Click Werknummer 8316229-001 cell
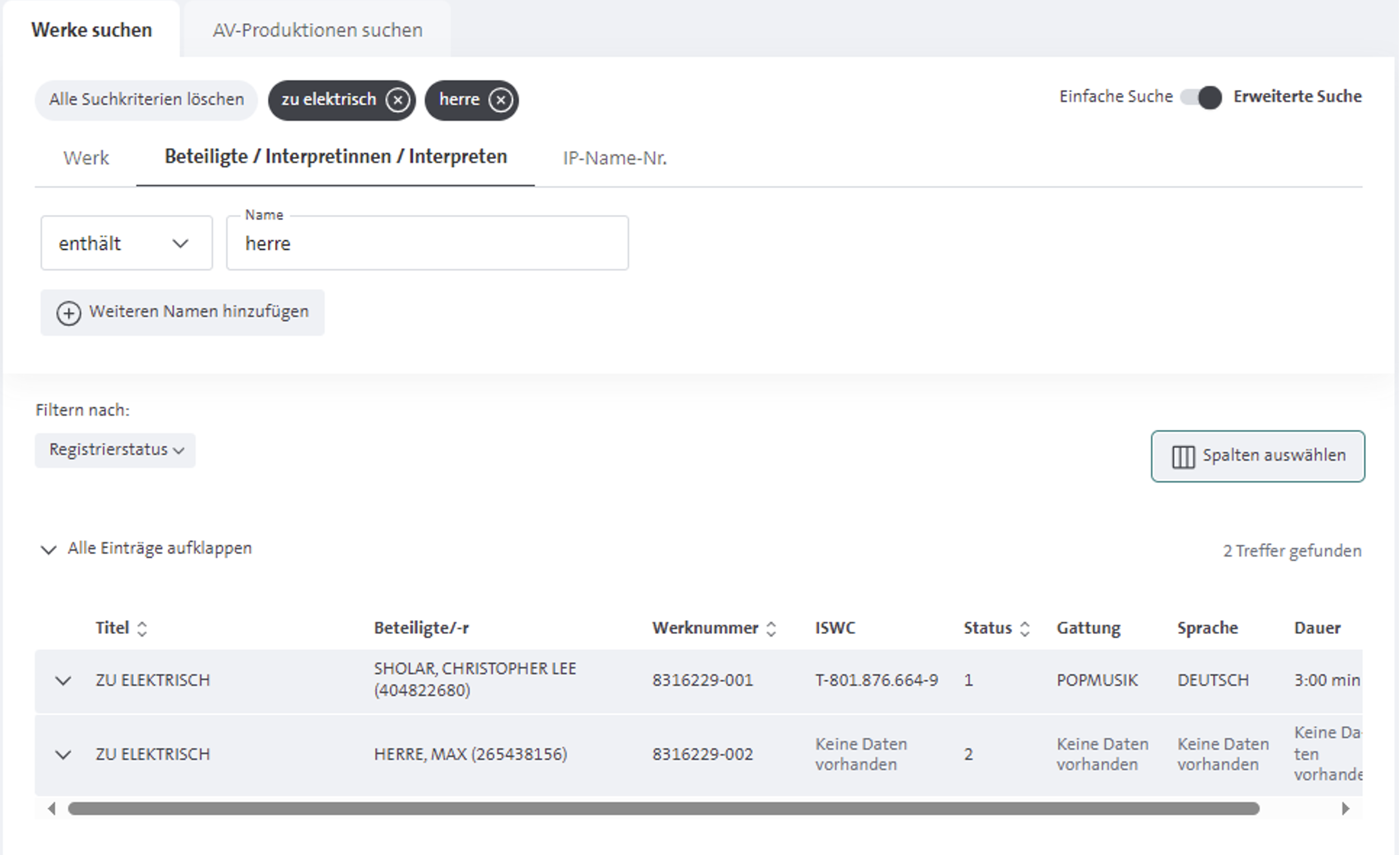This screenshot has width=1400, height=855. 703,680
